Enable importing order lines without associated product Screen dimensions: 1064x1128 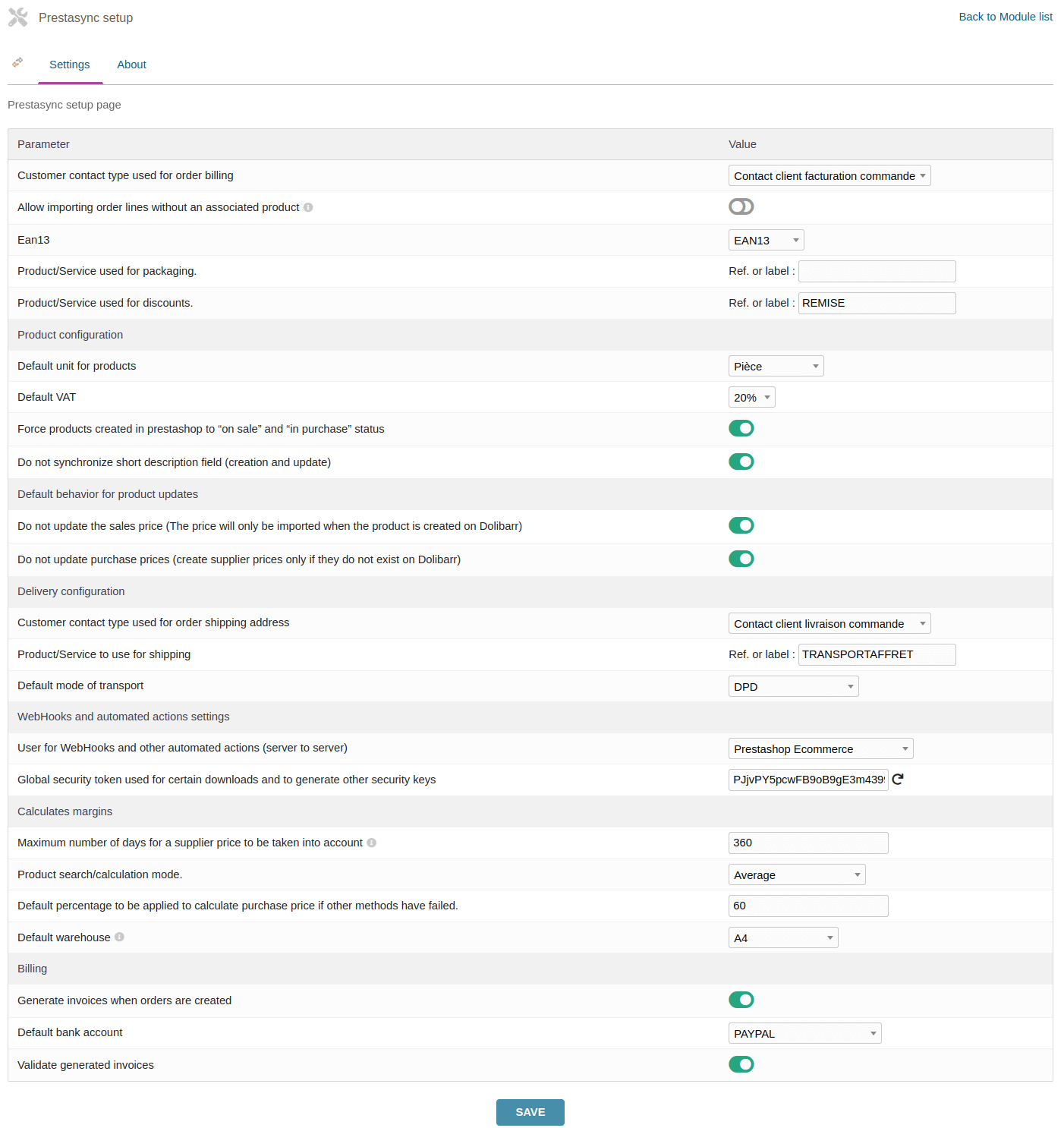[x=741, y=206]
